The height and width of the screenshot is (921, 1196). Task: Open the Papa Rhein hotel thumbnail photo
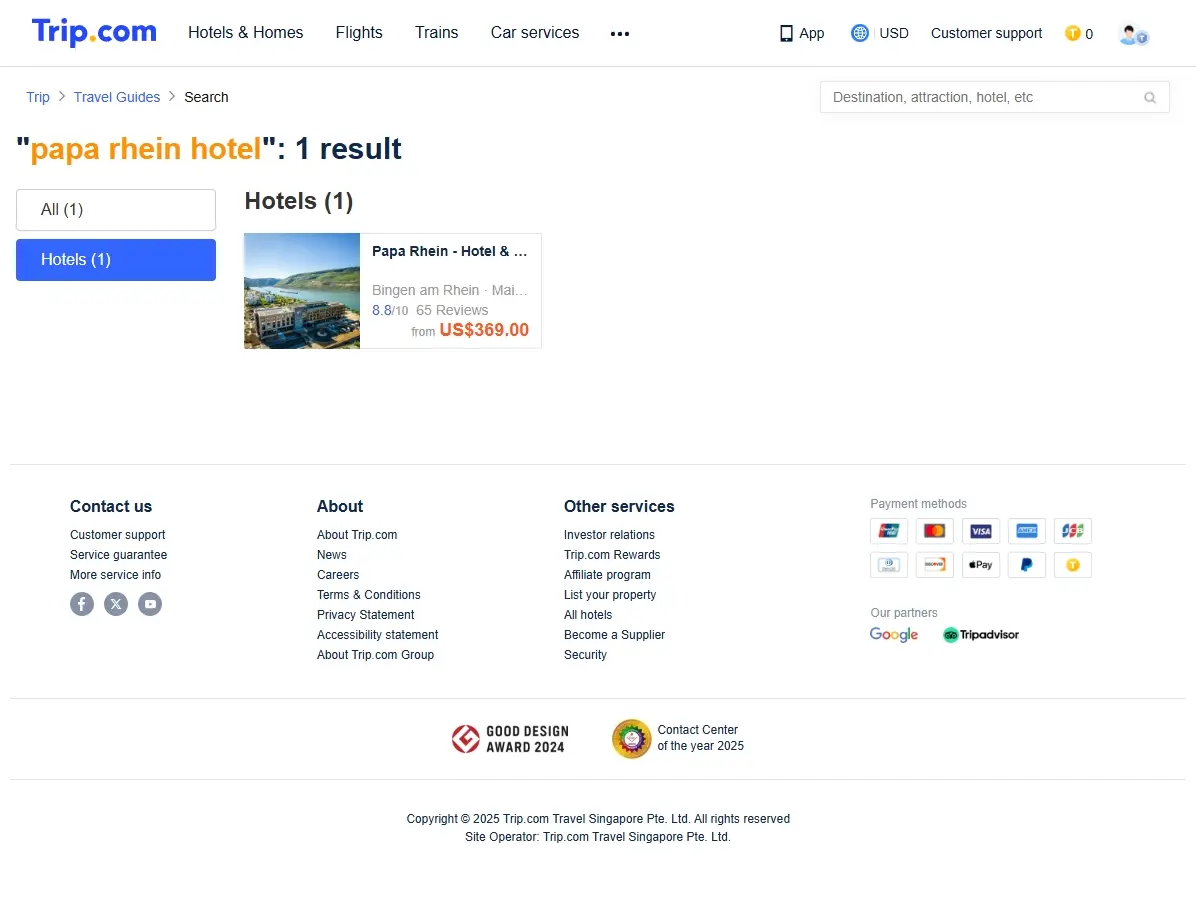coord(302,291)
